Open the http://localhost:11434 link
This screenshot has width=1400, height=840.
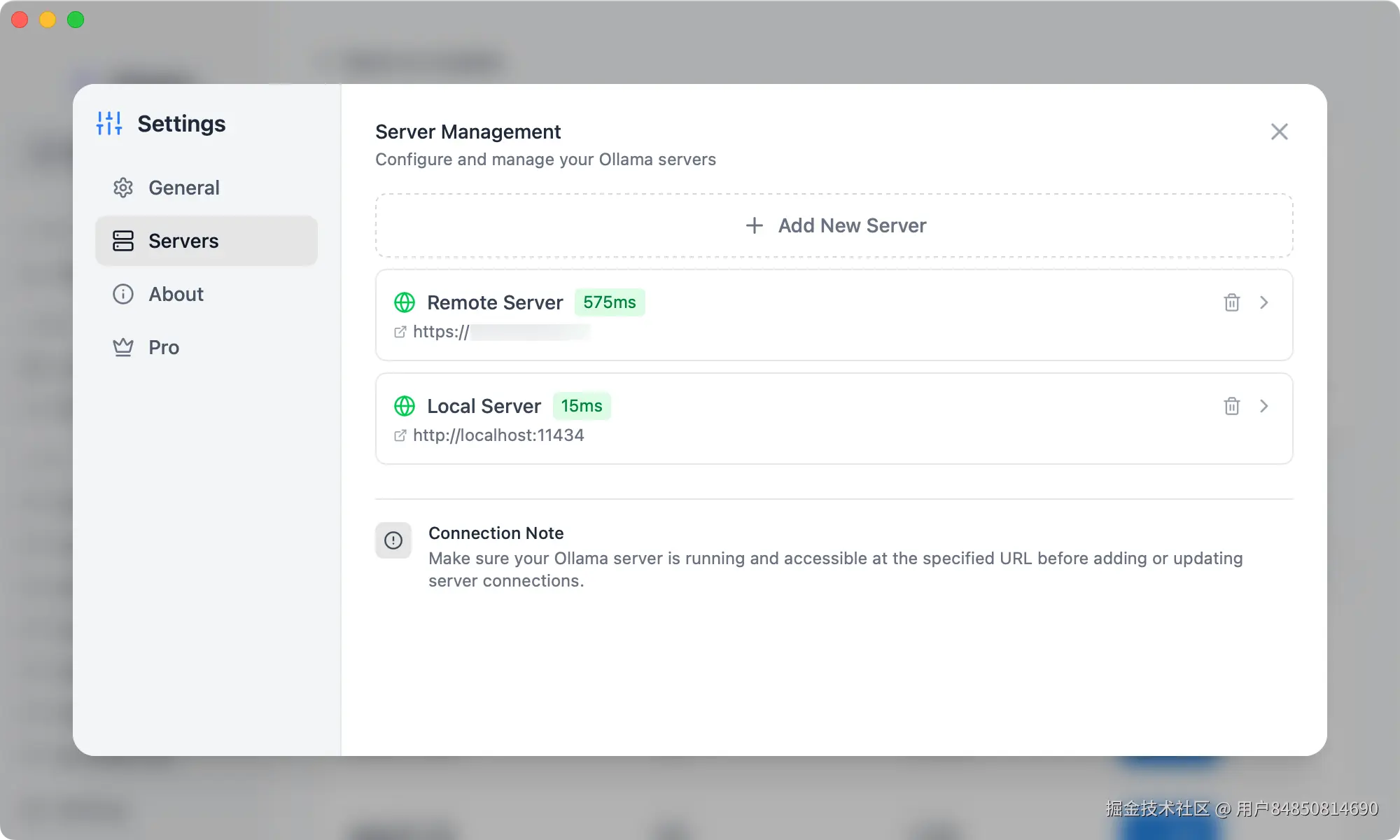498,435
